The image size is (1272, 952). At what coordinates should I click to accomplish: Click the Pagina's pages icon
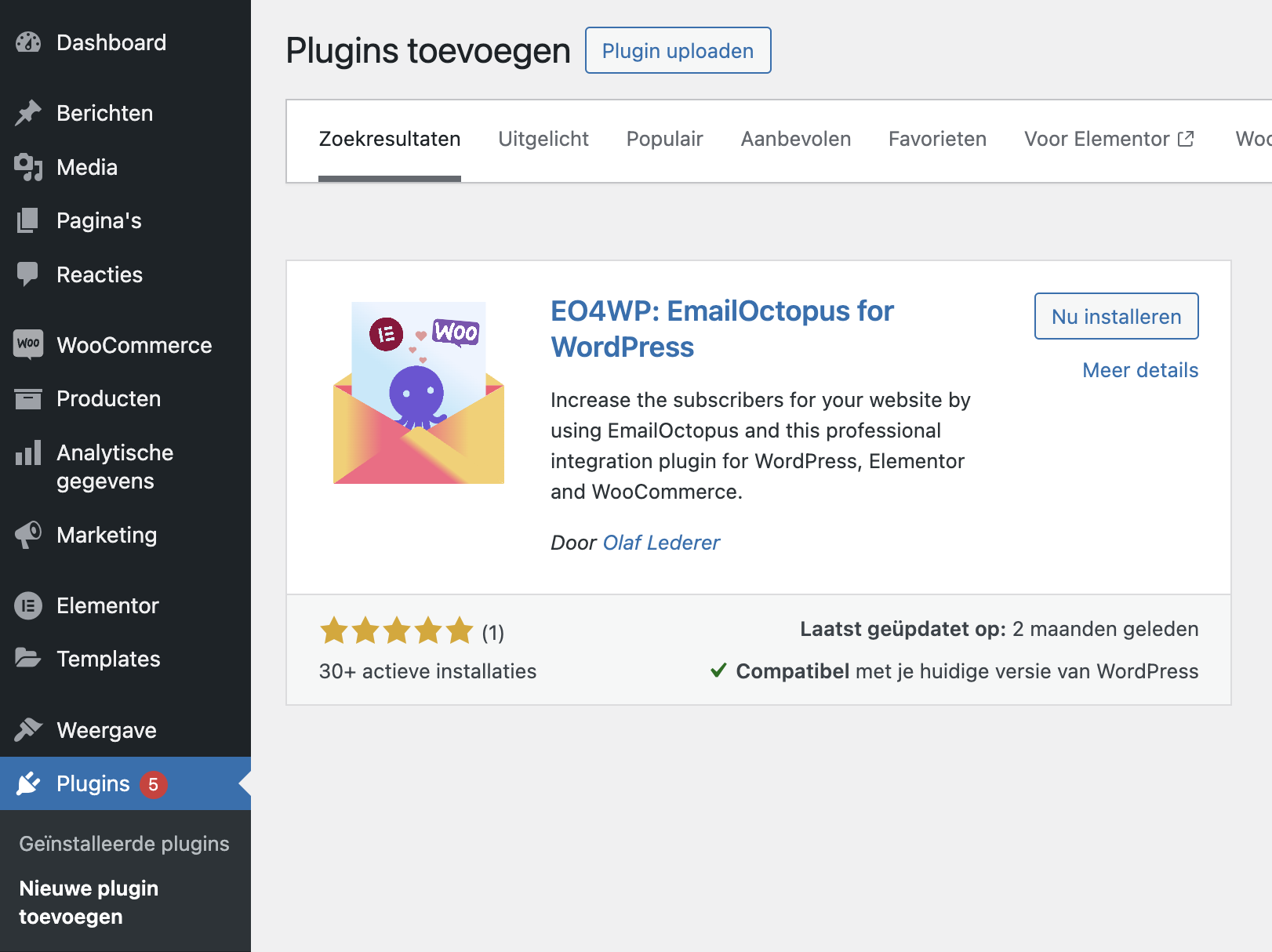(28, 220)
